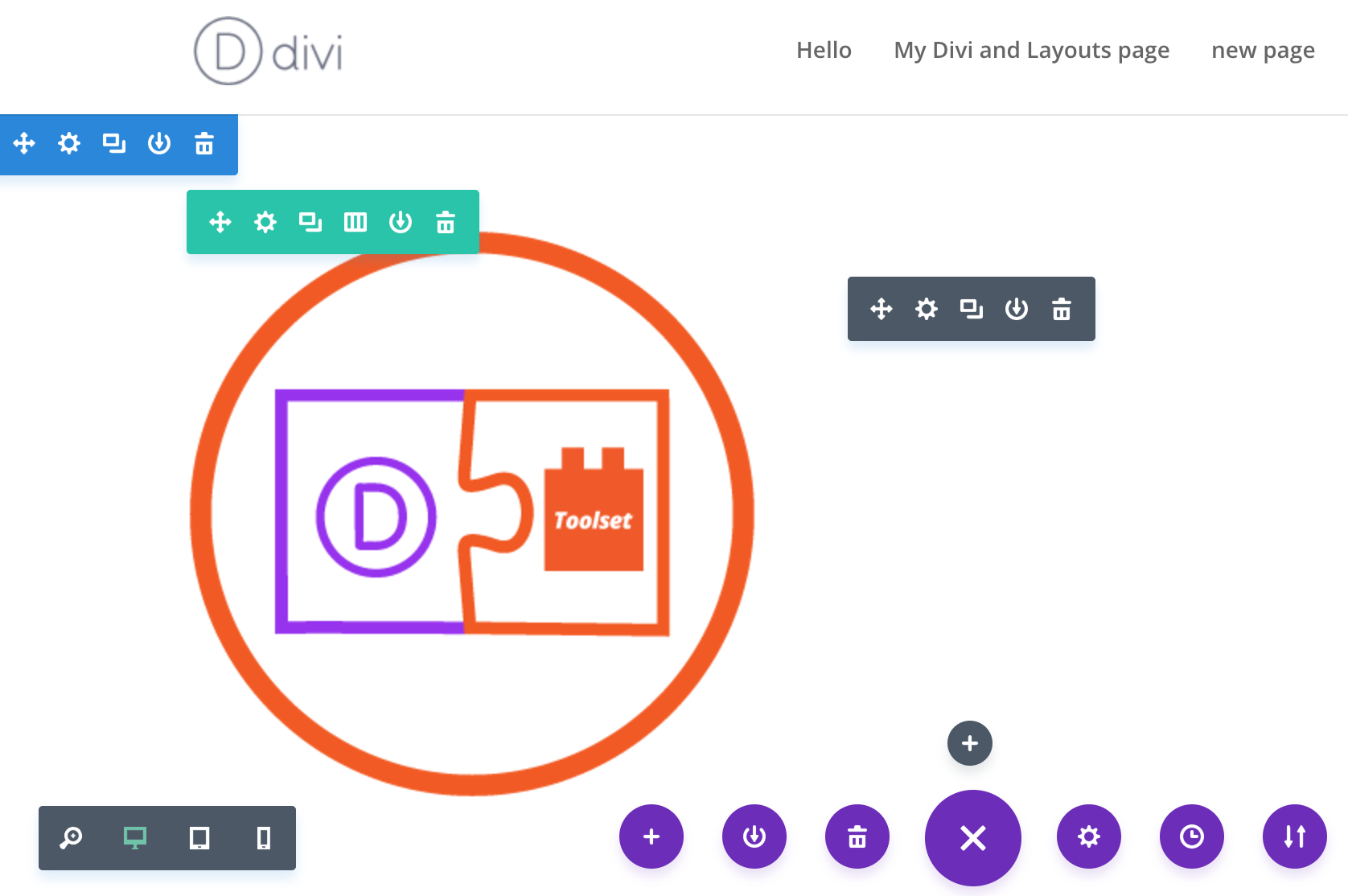Open row settings from the green toolbar
Viewport: 1348px width, 896px height.
pos(265,222)
